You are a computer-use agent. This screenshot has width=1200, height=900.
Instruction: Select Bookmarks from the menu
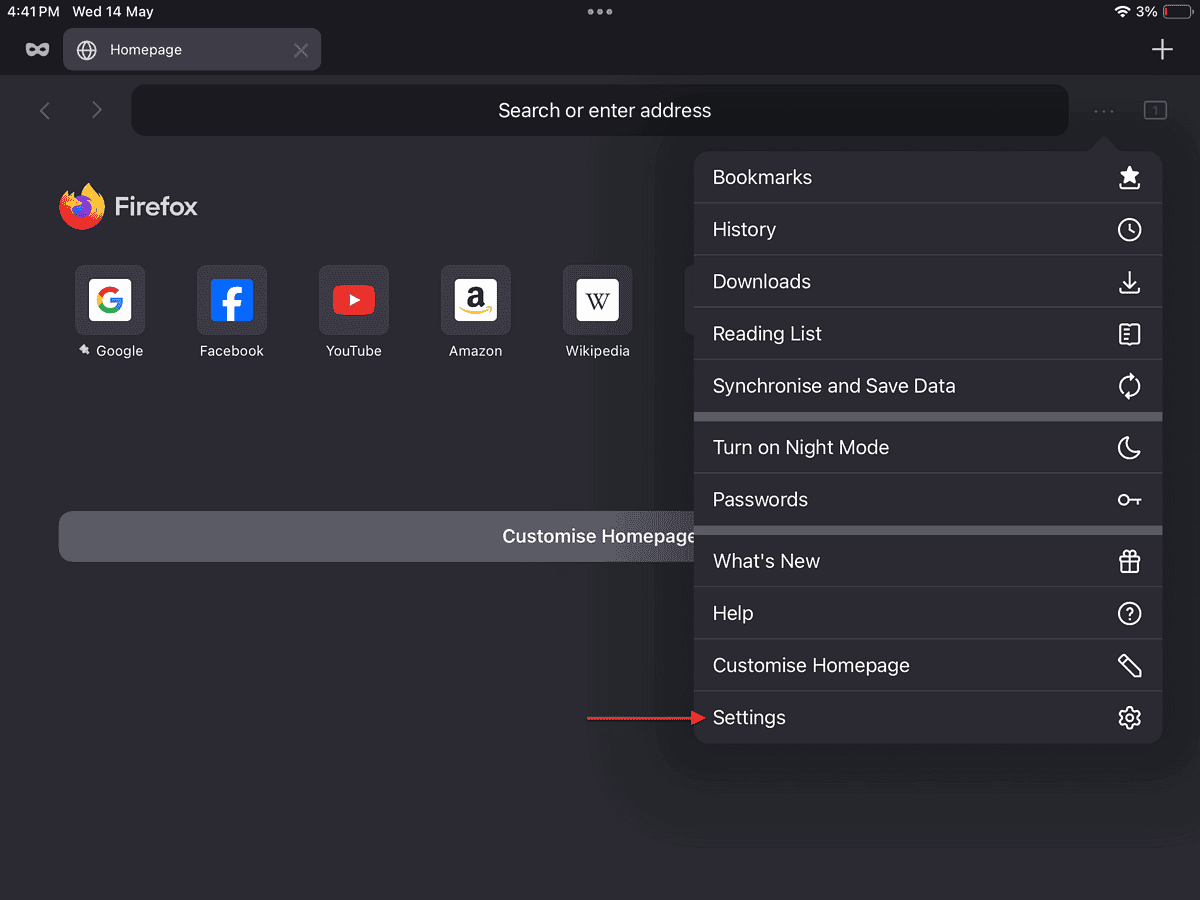coord(927,178)
